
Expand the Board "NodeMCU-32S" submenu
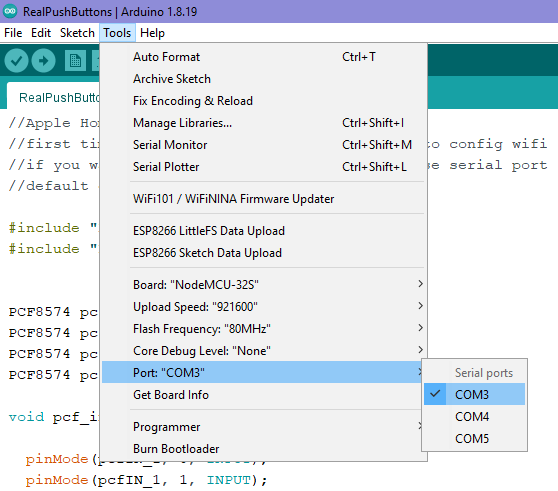tap(262, 285)
